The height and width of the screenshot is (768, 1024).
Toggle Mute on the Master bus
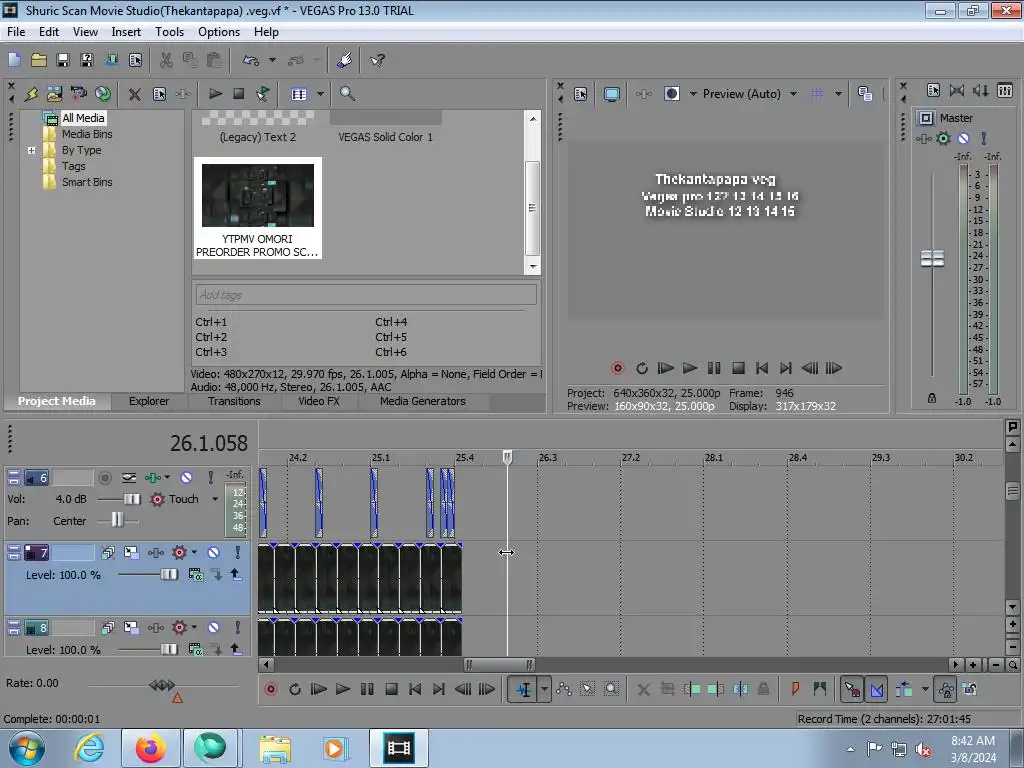tap(963, 138)
